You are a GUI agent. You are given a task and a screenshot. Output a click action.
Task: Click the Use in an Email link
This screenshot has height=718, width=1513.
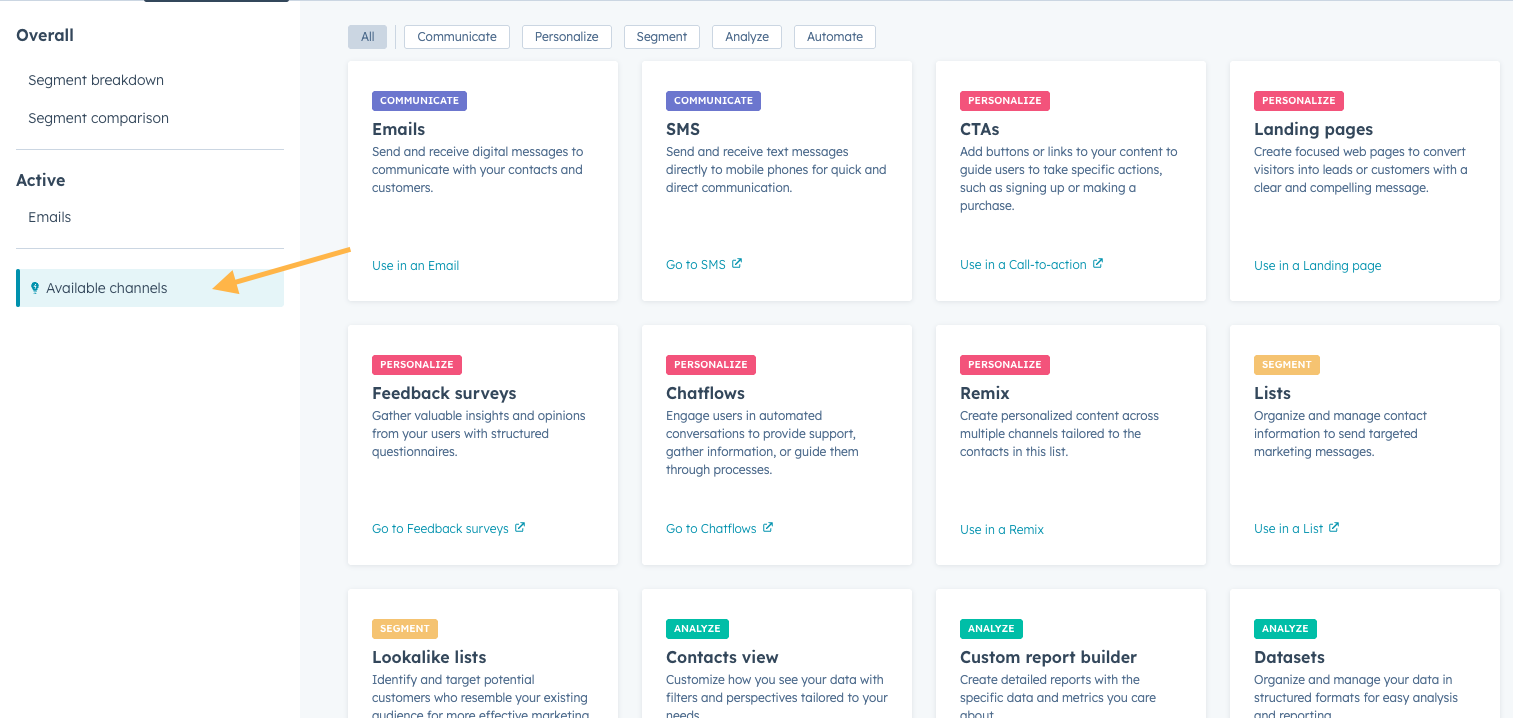415,266
